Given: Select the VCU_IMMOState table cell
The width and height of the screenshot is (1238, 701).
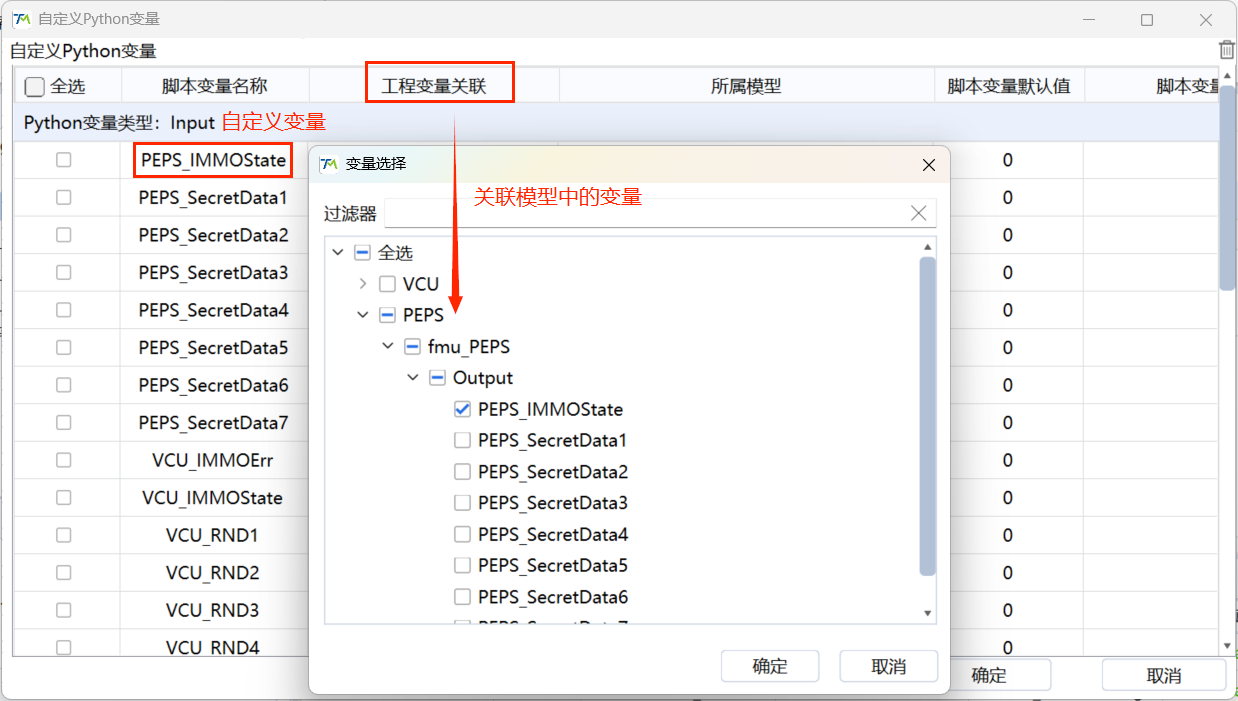Looking at the screenshot, I should [x=213, y=497].
